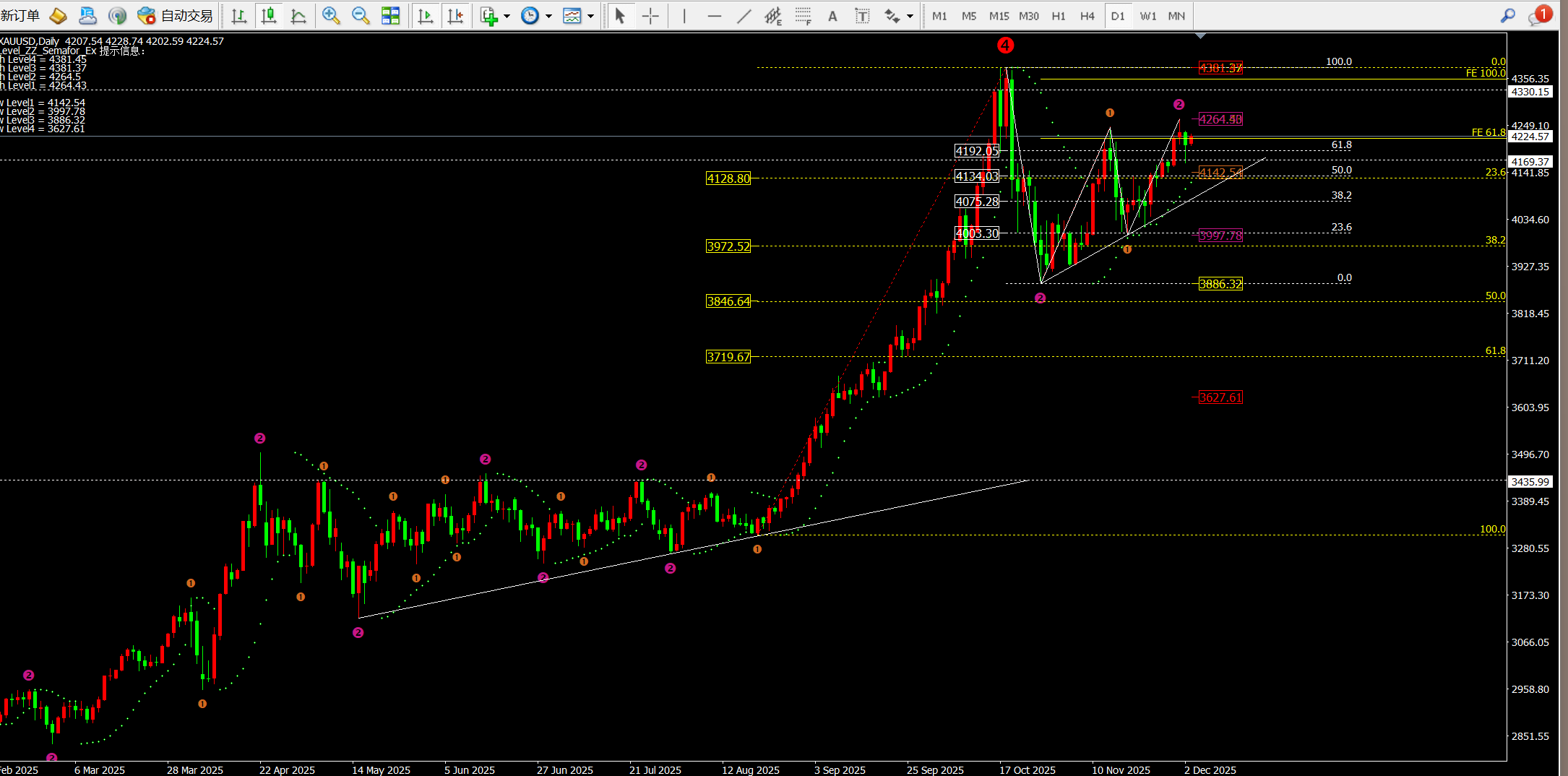Switch to the H4 timeframe

(1087, 16)
